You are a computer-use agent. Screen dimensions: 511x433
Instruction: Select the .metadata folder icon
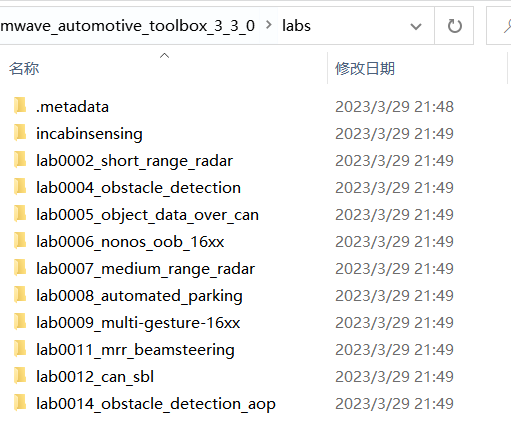coord(20,106)
